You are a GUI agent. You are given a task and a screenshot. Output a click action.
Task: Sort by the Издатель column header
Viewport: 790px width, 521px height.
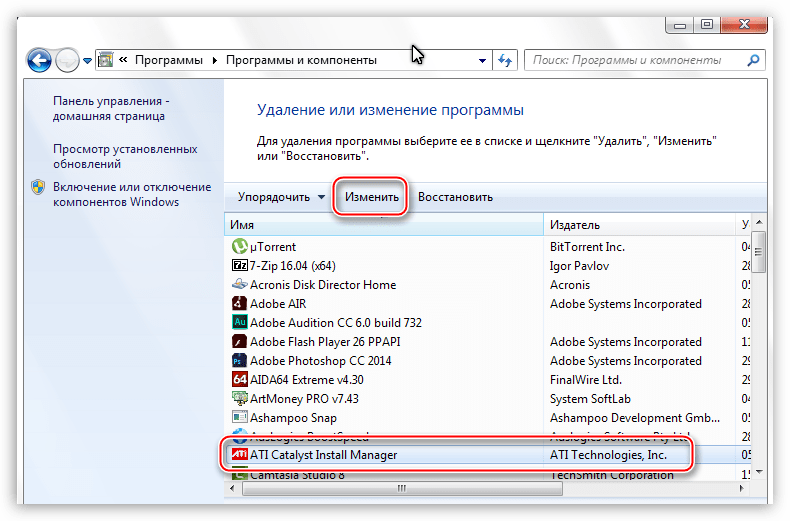coord(640,225)
